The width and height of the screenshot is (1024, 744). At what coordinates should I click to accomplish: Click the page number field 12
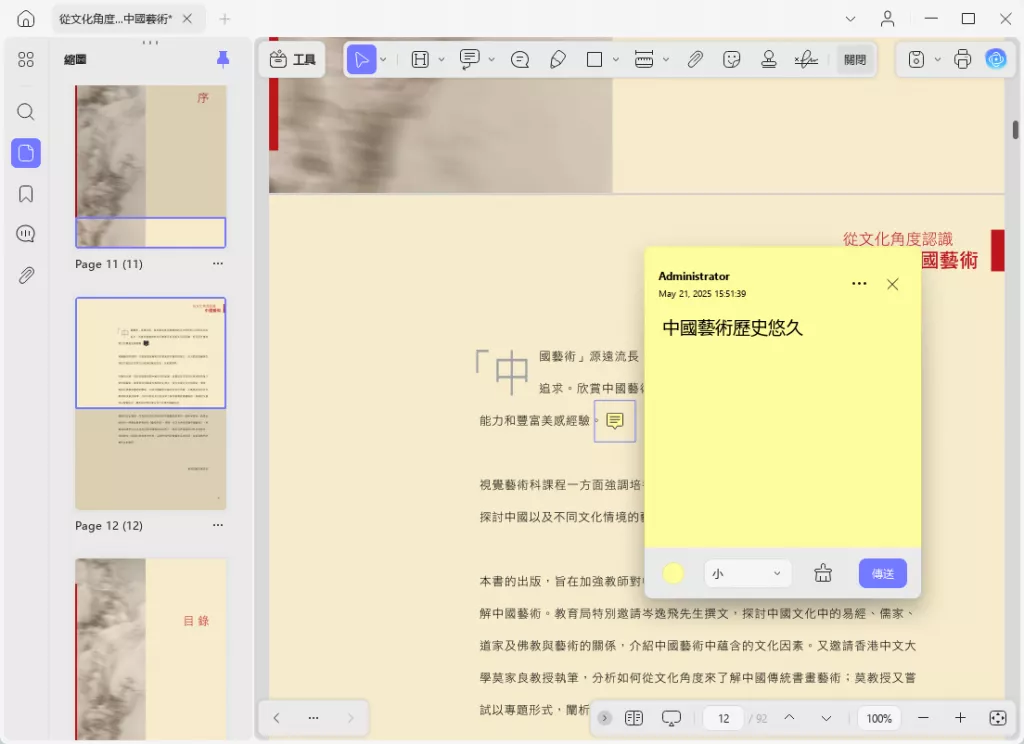[724, 719]
